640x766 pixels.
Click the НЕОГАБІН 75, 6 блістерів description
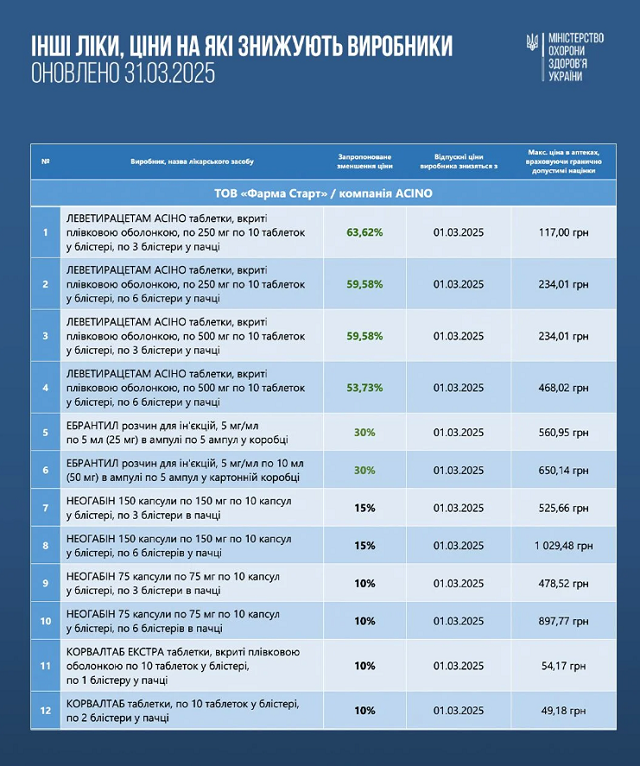click(173, 621)
